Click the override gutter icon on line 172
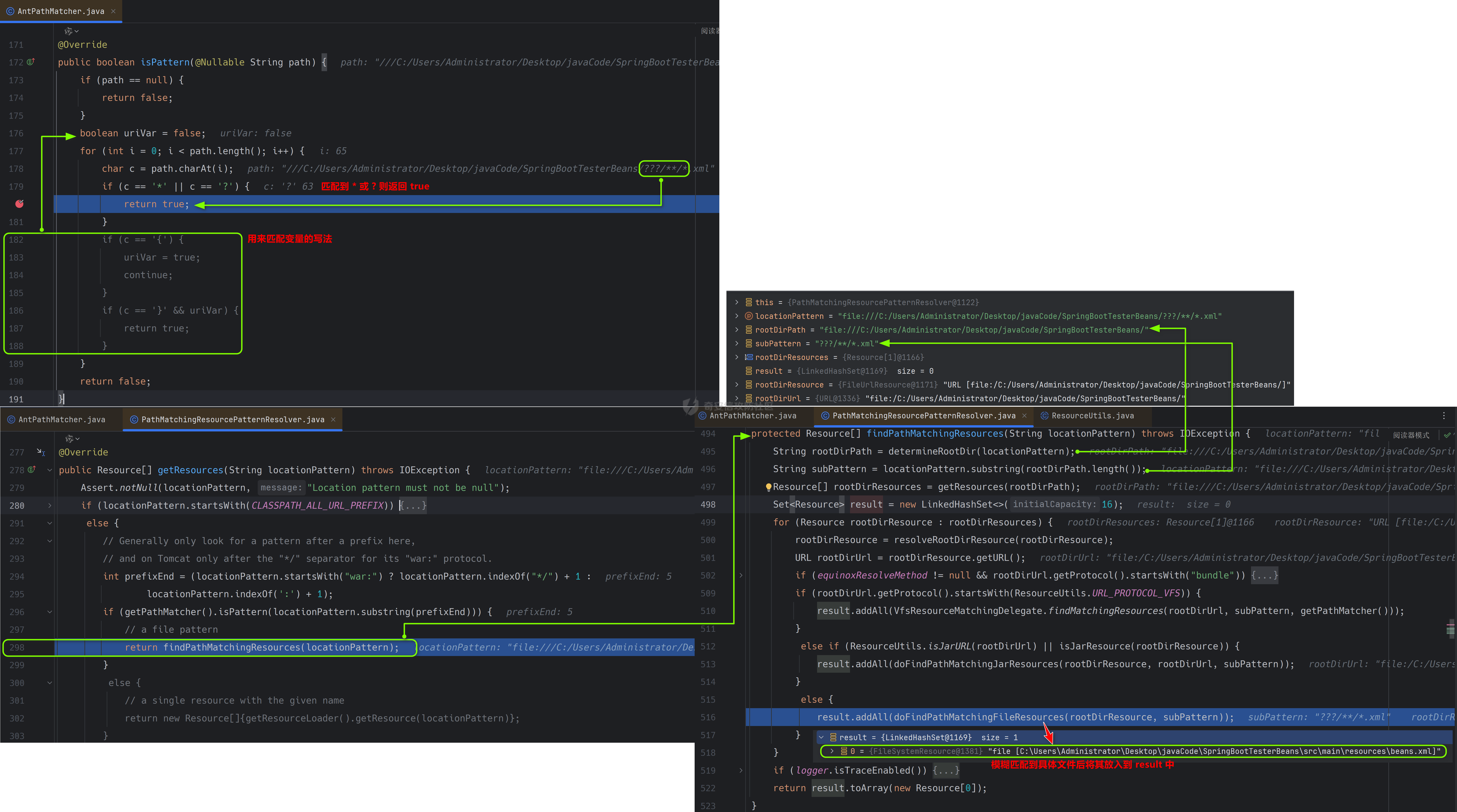1457x812 pixels. point(30,62)
